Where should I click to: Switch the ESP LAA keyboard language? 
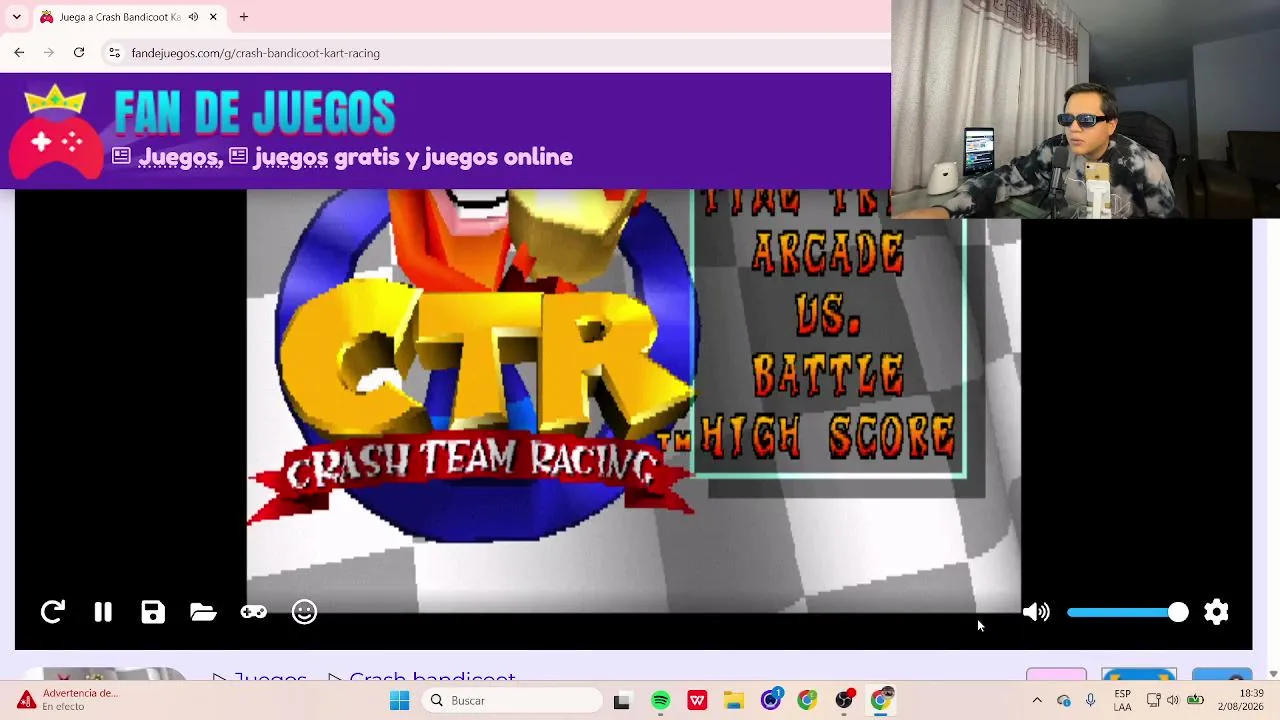click(x=1123, y=700)
